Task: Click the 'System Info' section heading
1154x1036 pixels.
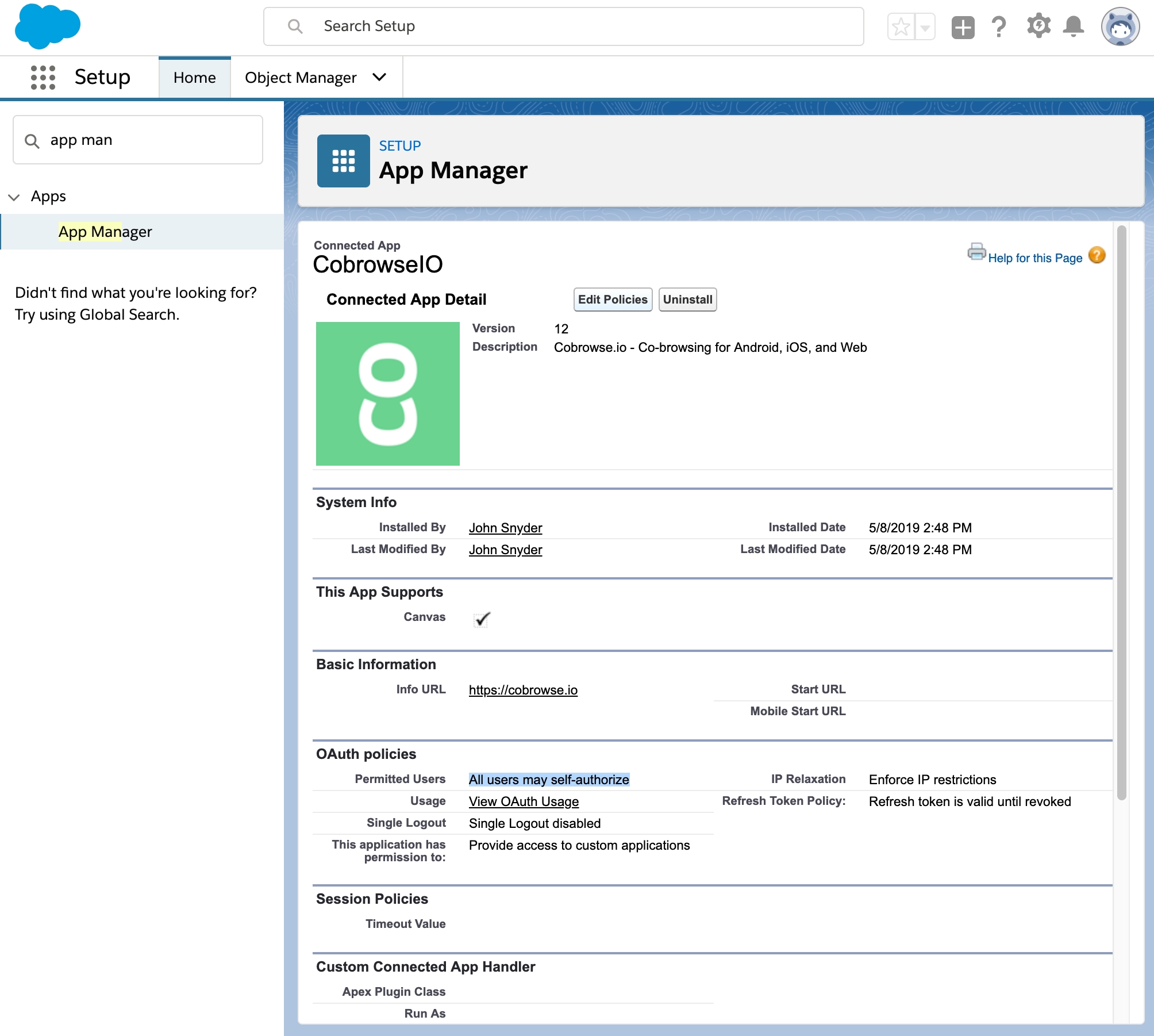Action: point(356,502)
